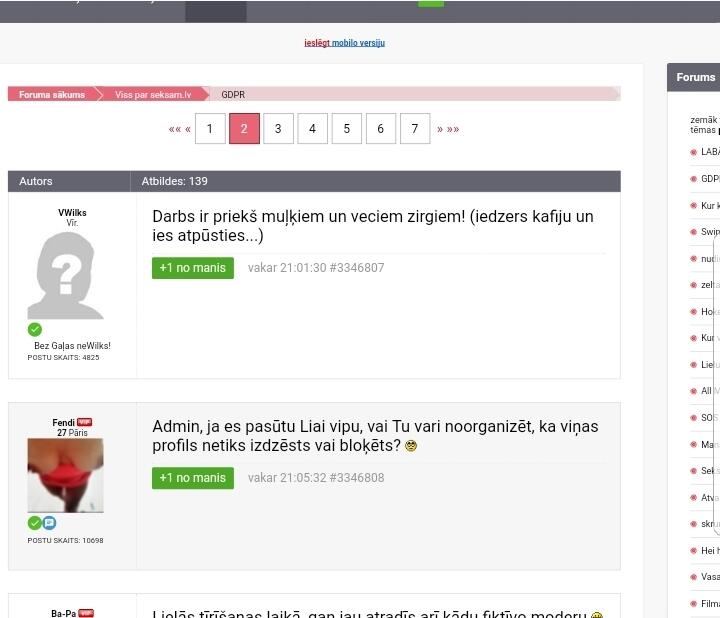Click 'ieslēgt mobilo versiju' link
This screenshot has width=720, height=618.
pyautogui.click(x=344, y=43)
